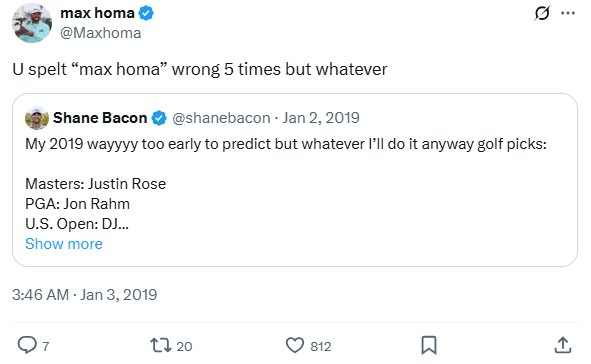Click the Shane Bacon display name
The width and height of the screenshot is (591, 364).
click(x=100, y=118)
